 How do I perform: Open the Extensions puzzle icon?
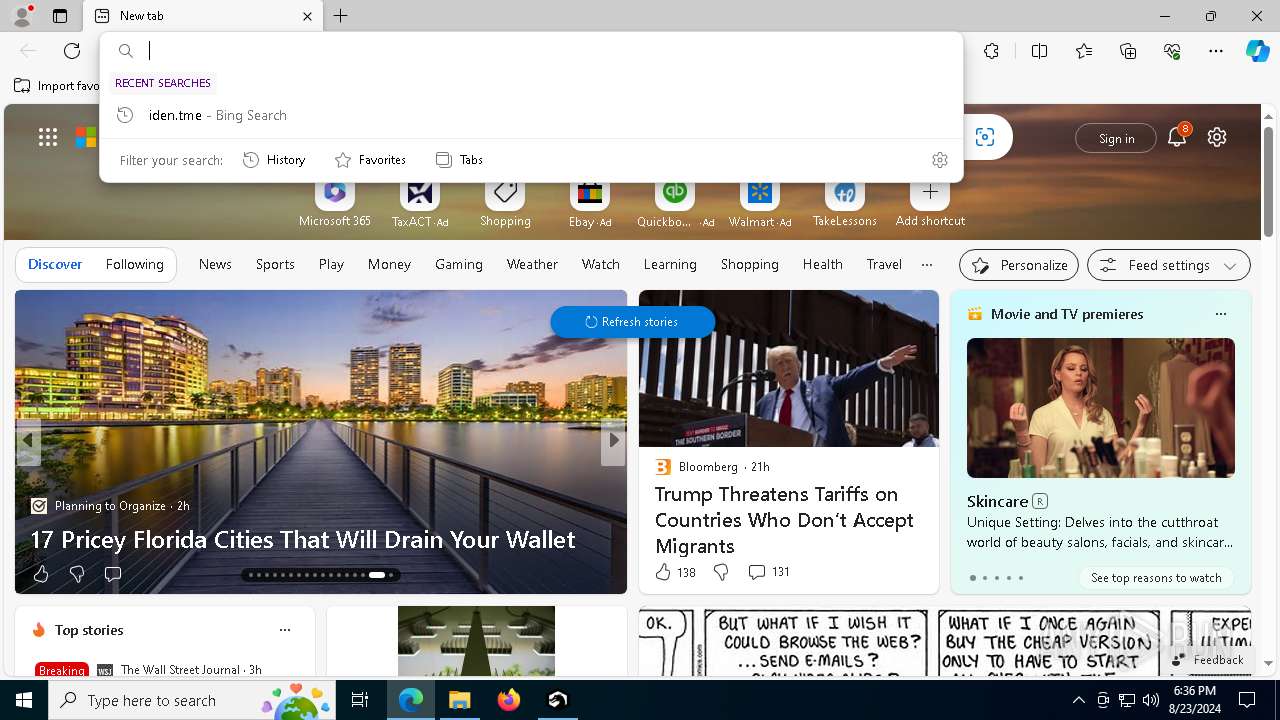tap(991, 51)
